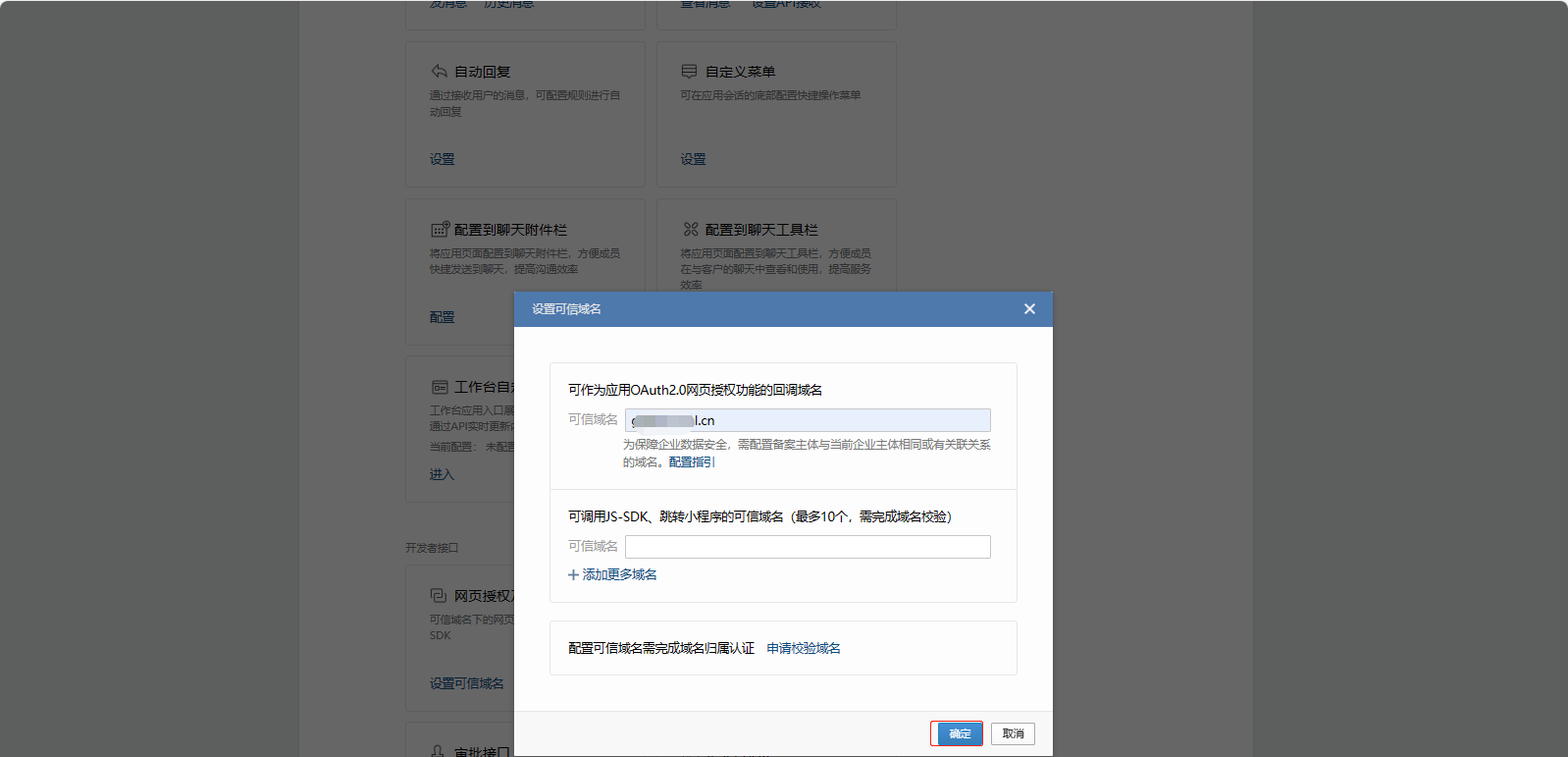Open the 配置指引 link

pos(692,462)
